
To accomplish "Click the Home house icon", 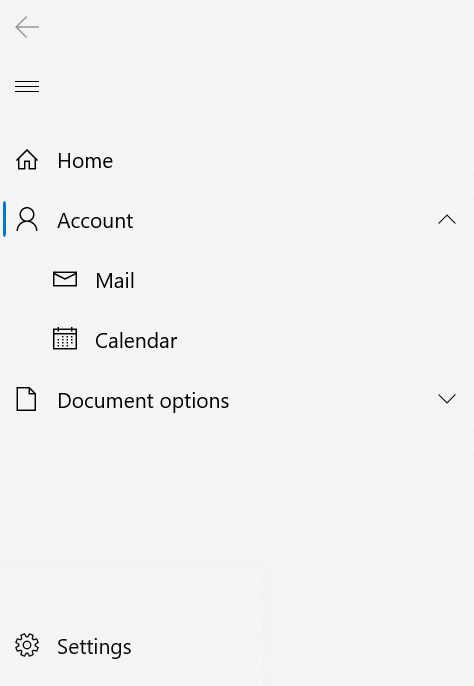I will click(27, 160).
